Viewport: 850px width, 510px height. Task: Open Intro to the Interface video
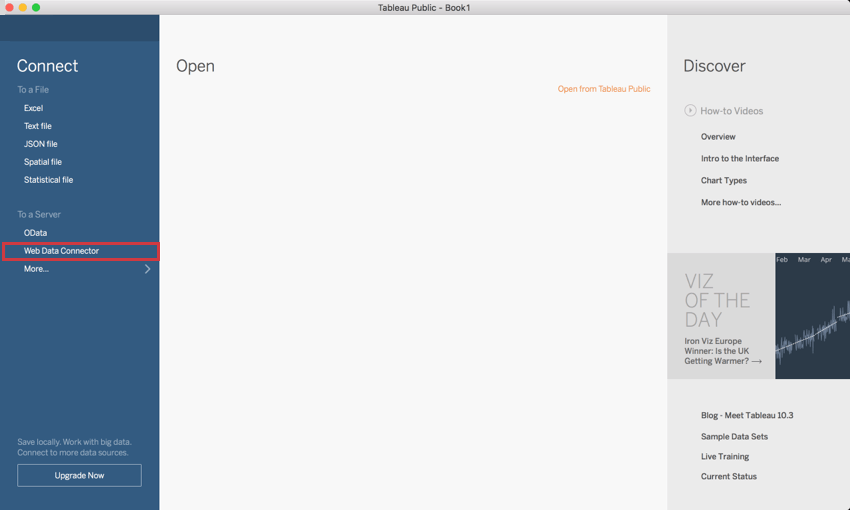point(740,158)
